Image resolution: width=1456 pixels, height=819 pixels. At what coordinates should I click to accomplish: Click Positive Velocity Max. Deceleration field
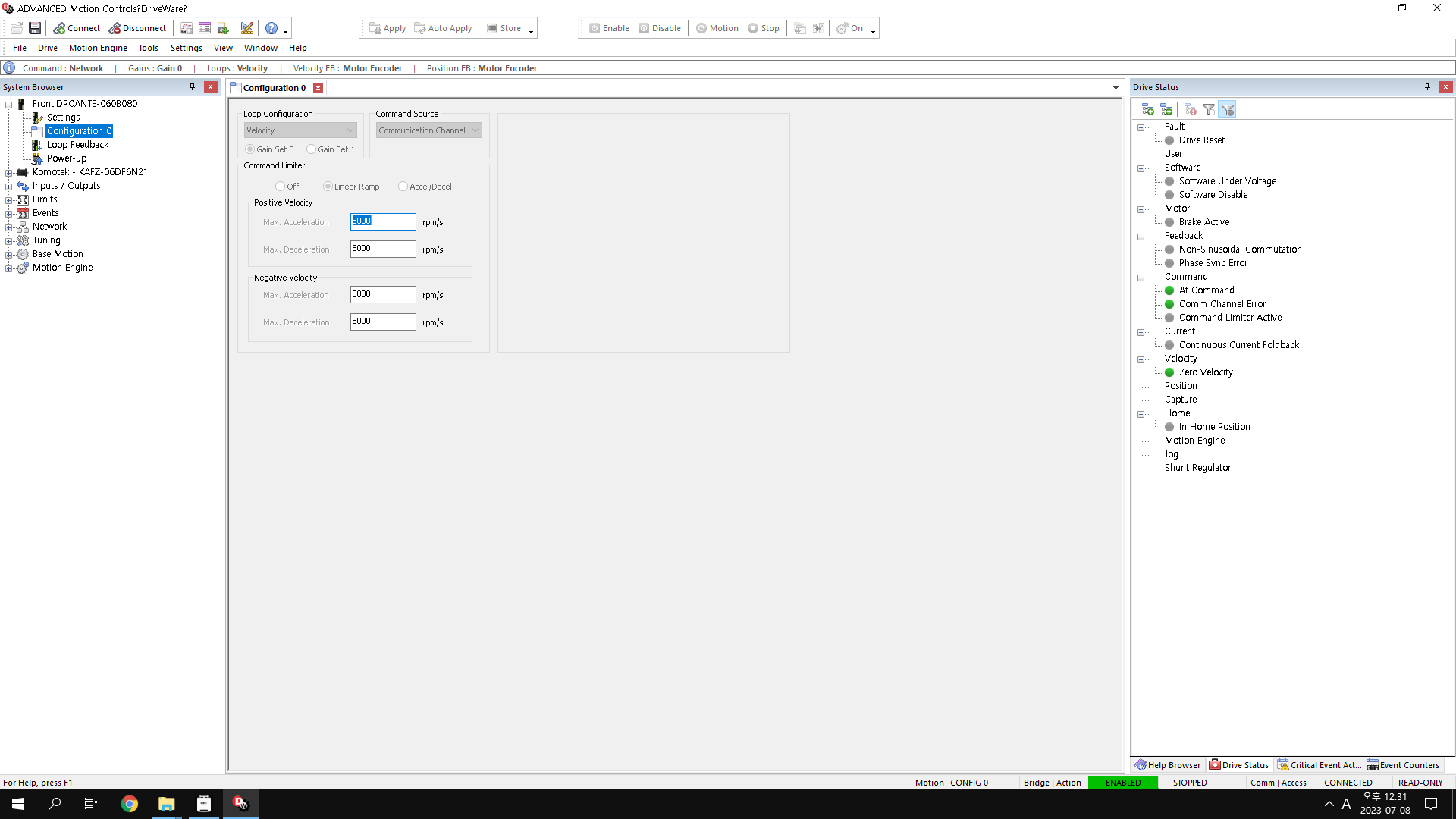click(383, 249)
